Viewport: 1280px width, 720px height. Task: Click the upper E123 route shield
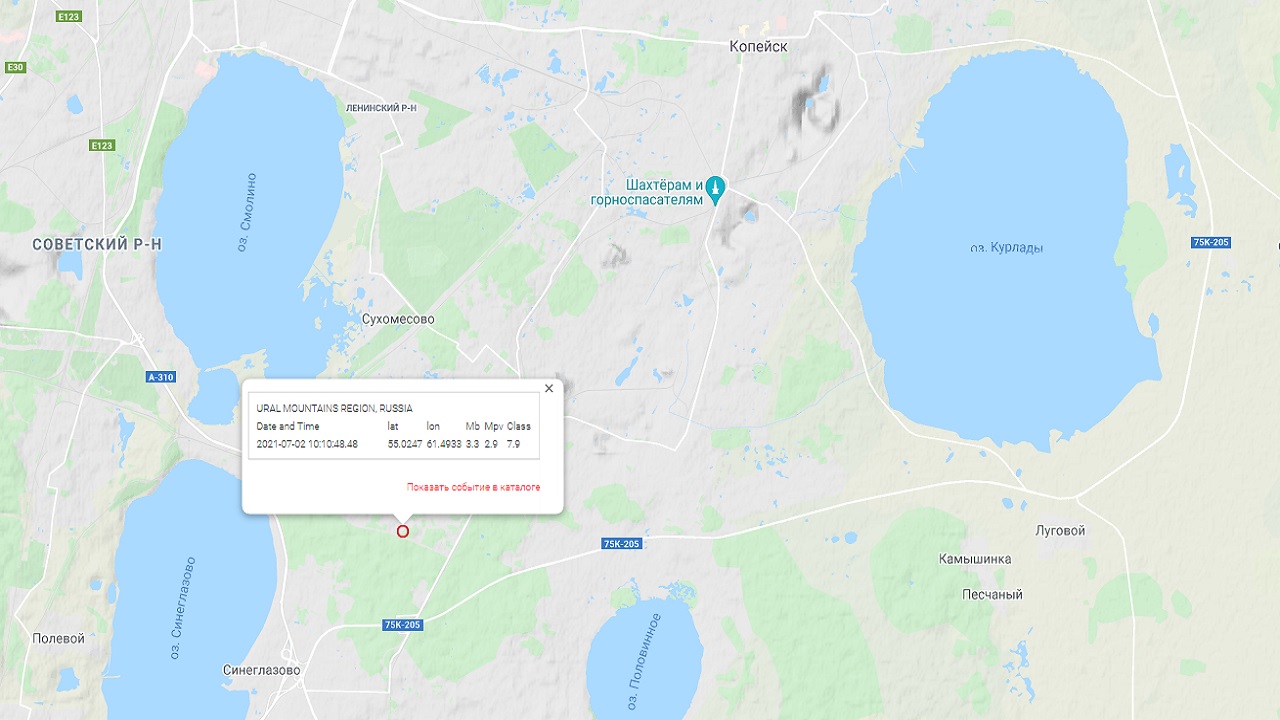(69, 17)
